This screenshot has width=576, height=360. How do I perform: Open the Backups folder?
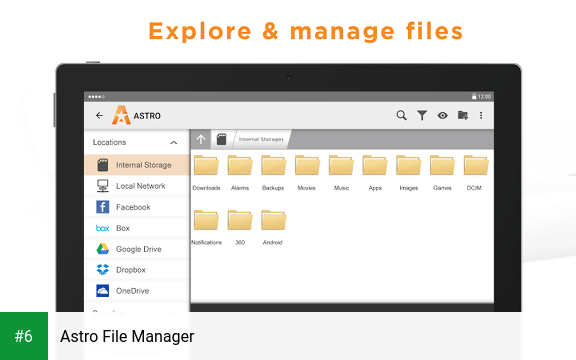273,173
